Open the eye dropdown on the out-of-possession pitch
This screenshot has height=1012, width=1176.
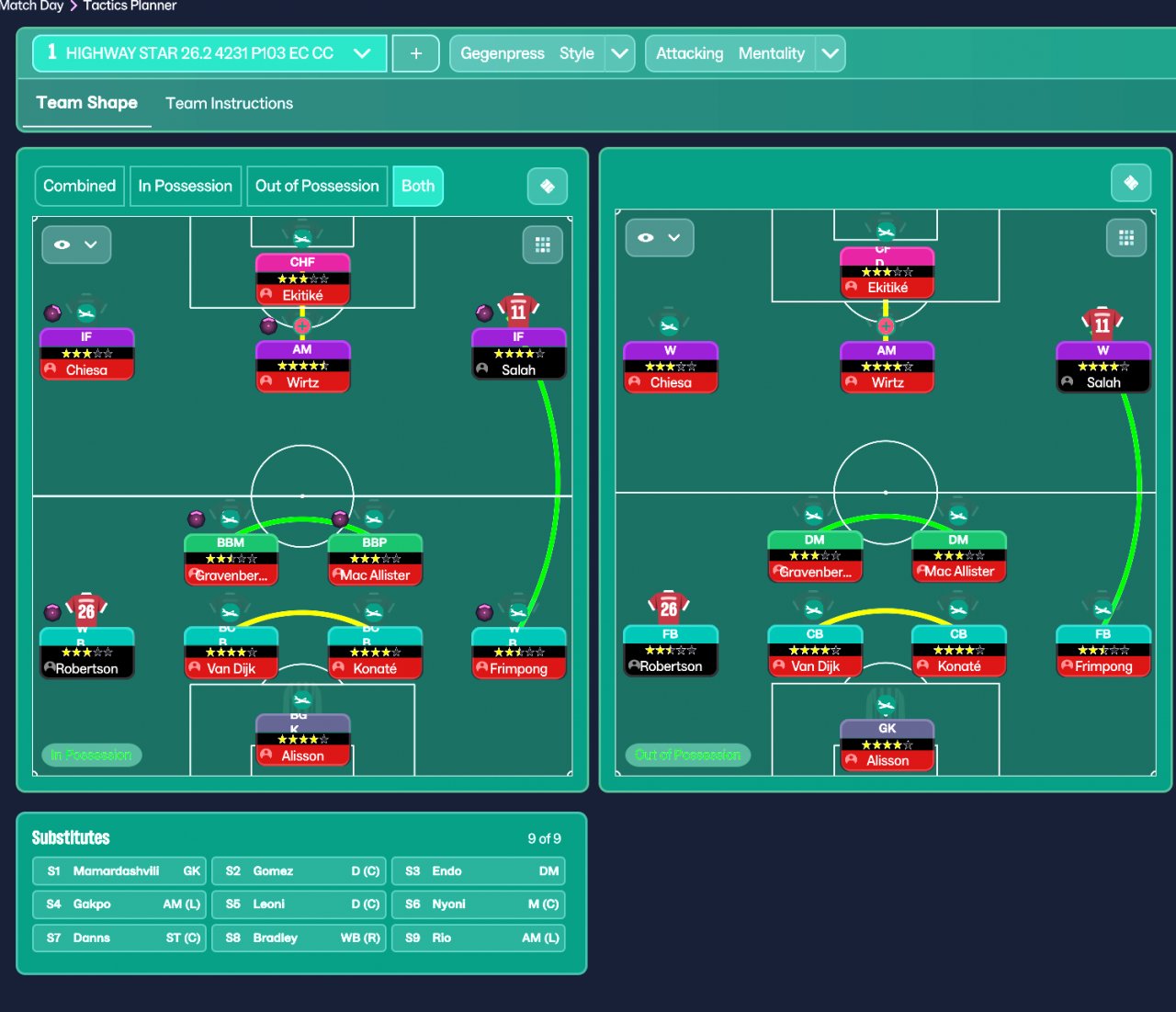click(660, 237)
